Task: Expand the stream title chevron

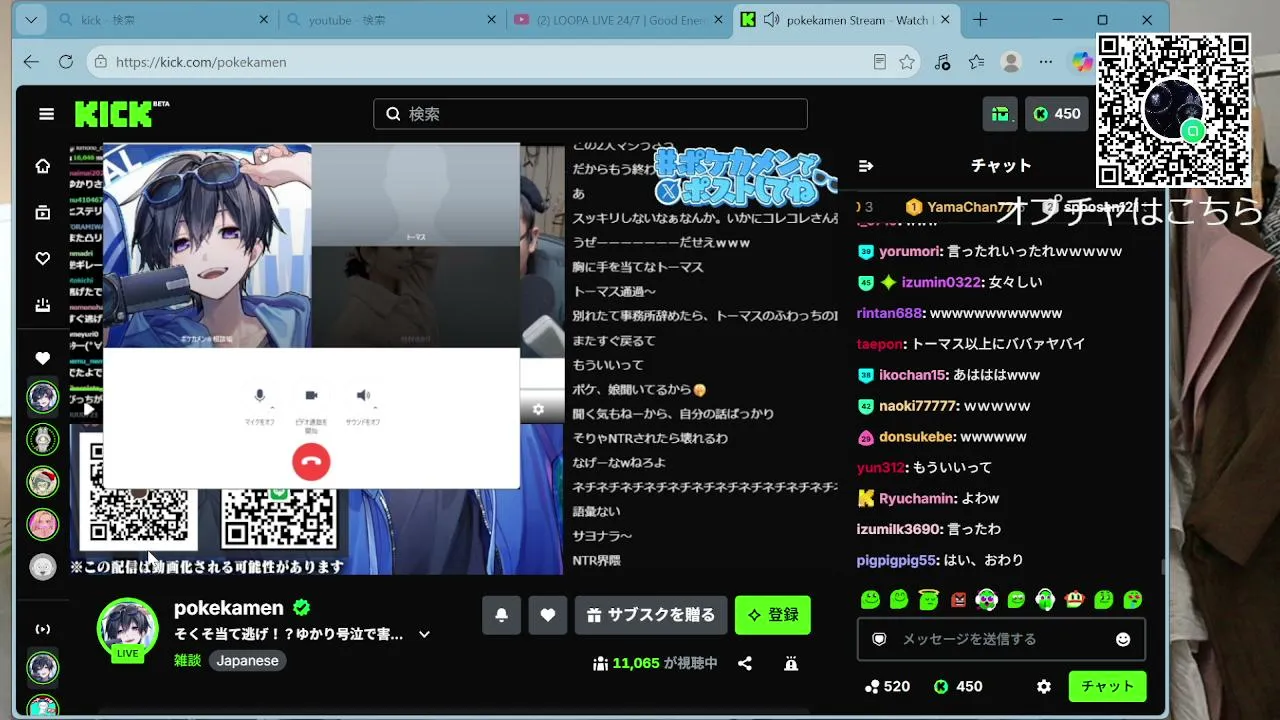Action: click(x=424, y=634)
